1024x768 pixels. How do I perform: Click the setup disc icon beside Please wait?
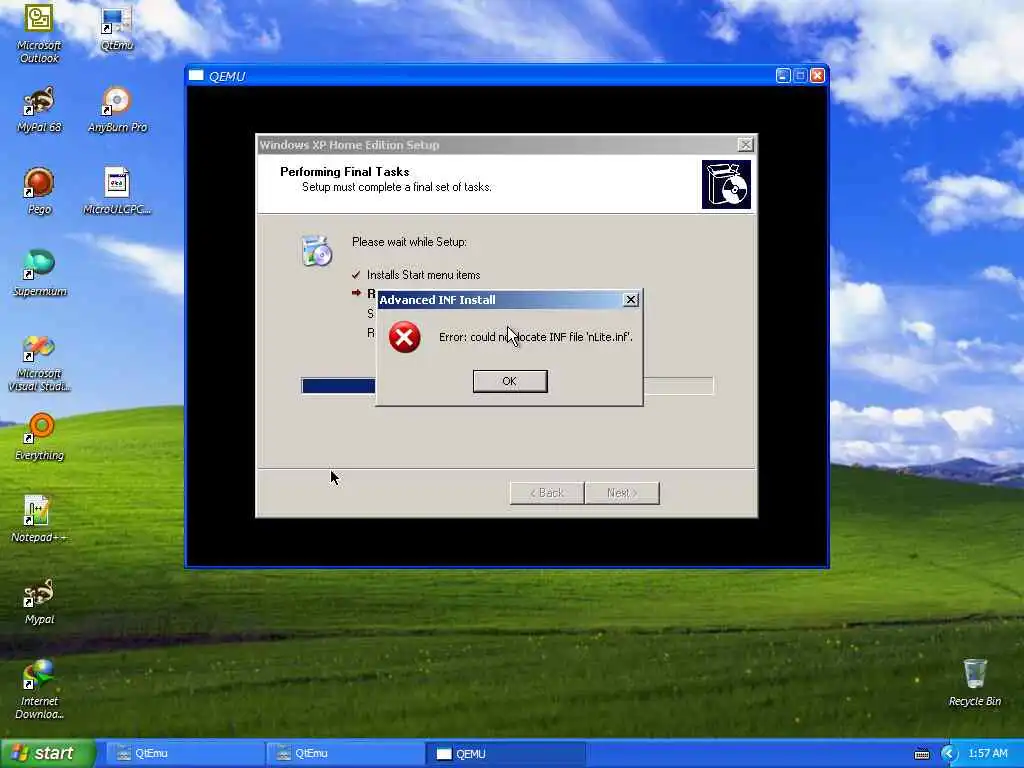[x=317, y=251]
